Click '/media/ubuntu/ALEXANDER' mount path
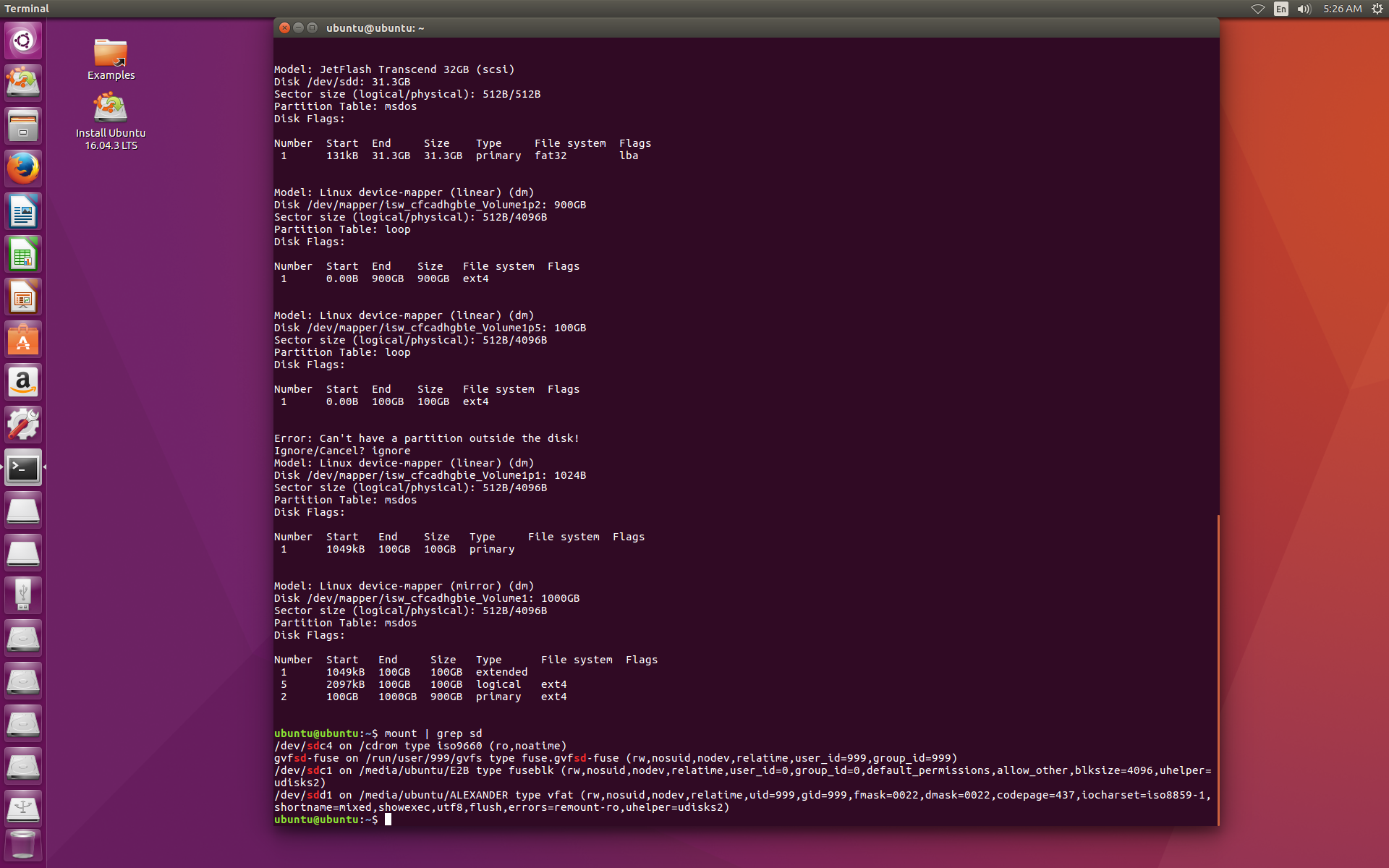The image size is (1389, 868). (x=433, y=795)
